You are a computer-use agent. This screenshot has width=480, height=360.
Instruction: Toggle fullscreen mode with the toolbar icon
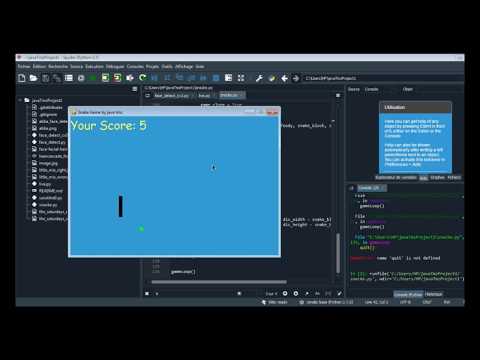[x=241, y=78]
